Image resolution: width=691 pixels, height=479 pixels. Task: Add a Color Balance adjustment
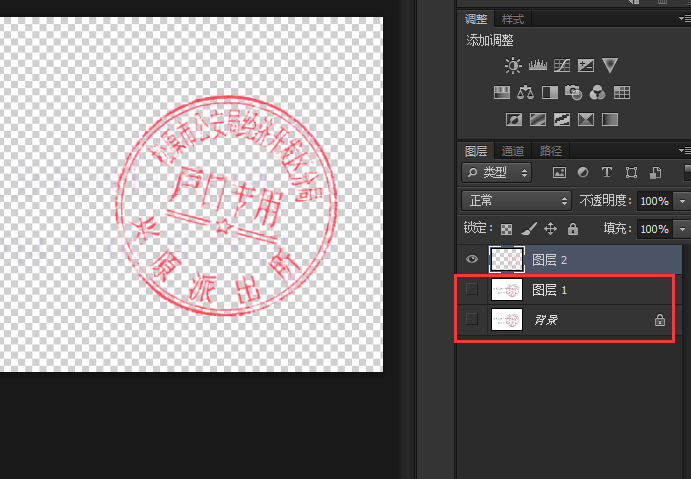525,93
